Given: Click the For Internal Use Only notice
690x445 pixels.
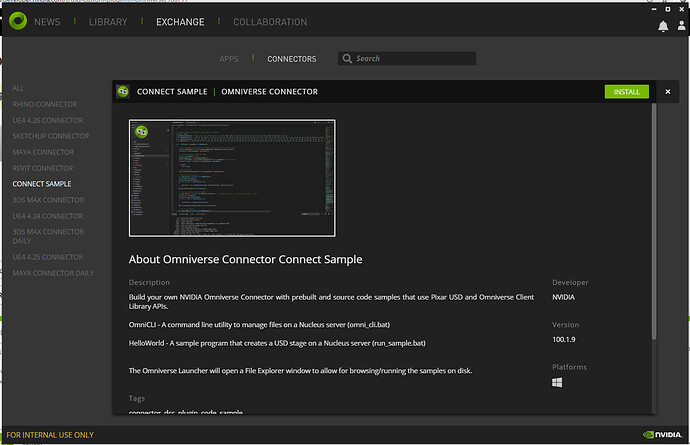Looking at the screenshot, I should pos(50,435).
